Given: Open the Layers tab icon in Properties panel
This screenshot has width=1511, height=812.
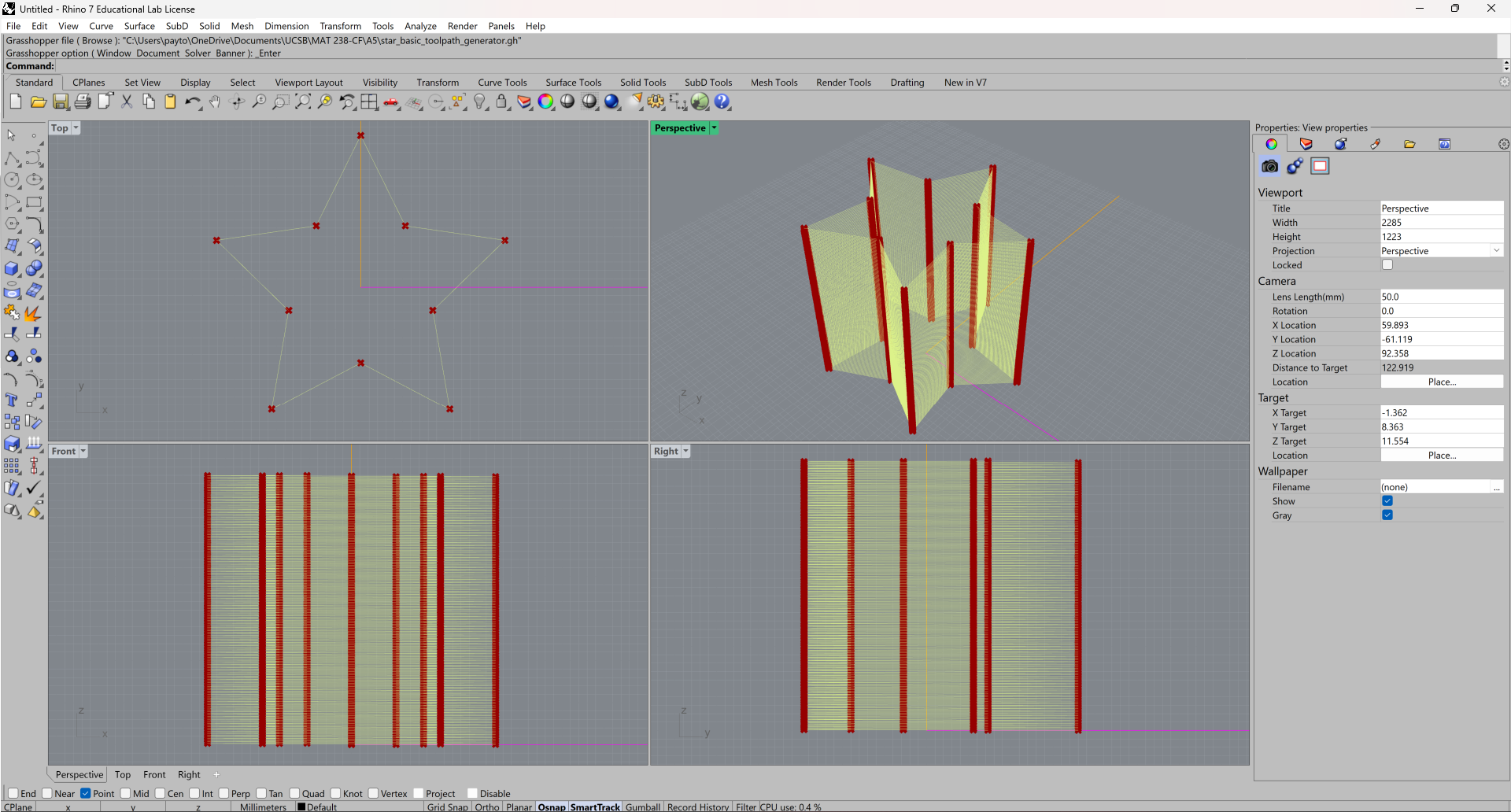Looking at the screenshot, I should click(x=1306, y=144).
